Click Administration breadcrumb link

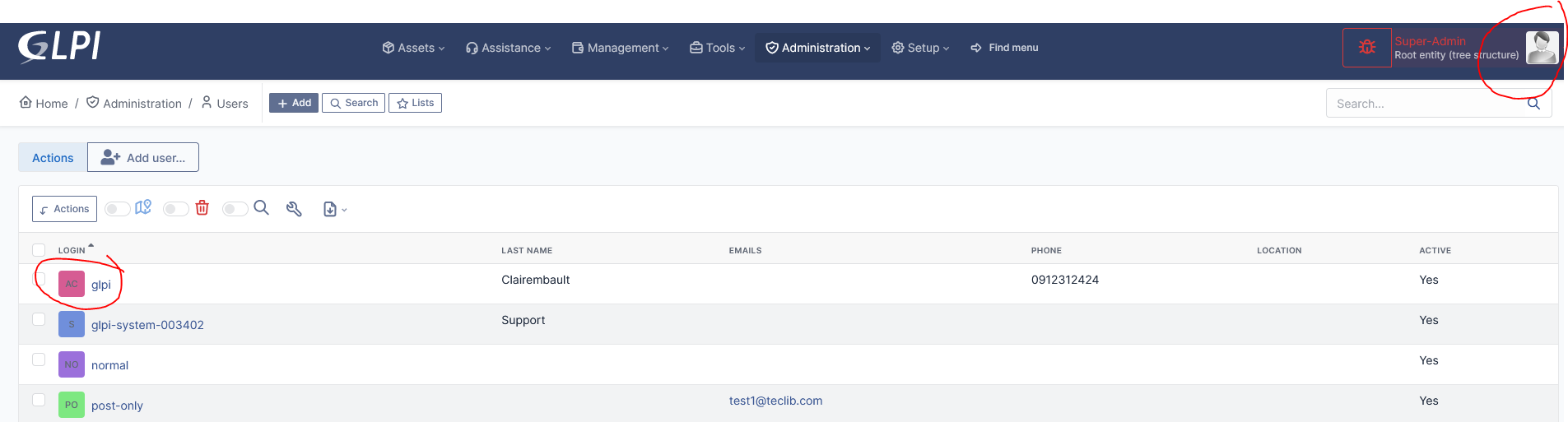142,104
